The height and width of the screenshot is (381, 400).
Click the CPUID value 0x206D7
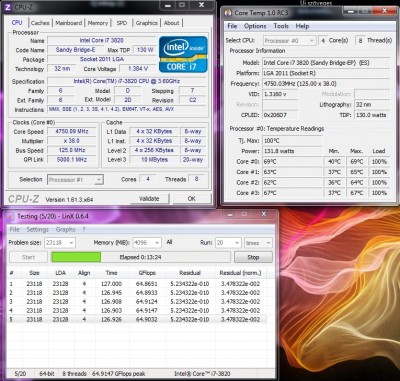pos(280,115)
